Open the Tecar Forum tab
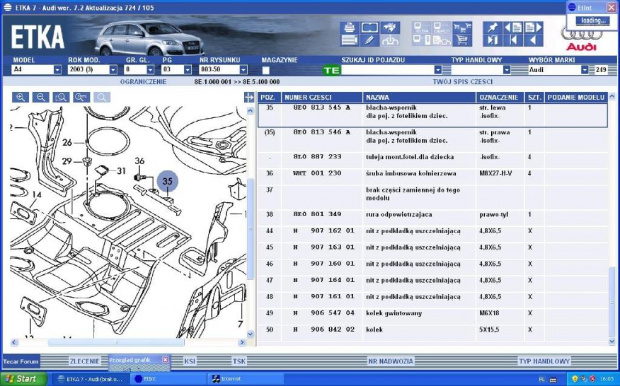 pos(21,361)
